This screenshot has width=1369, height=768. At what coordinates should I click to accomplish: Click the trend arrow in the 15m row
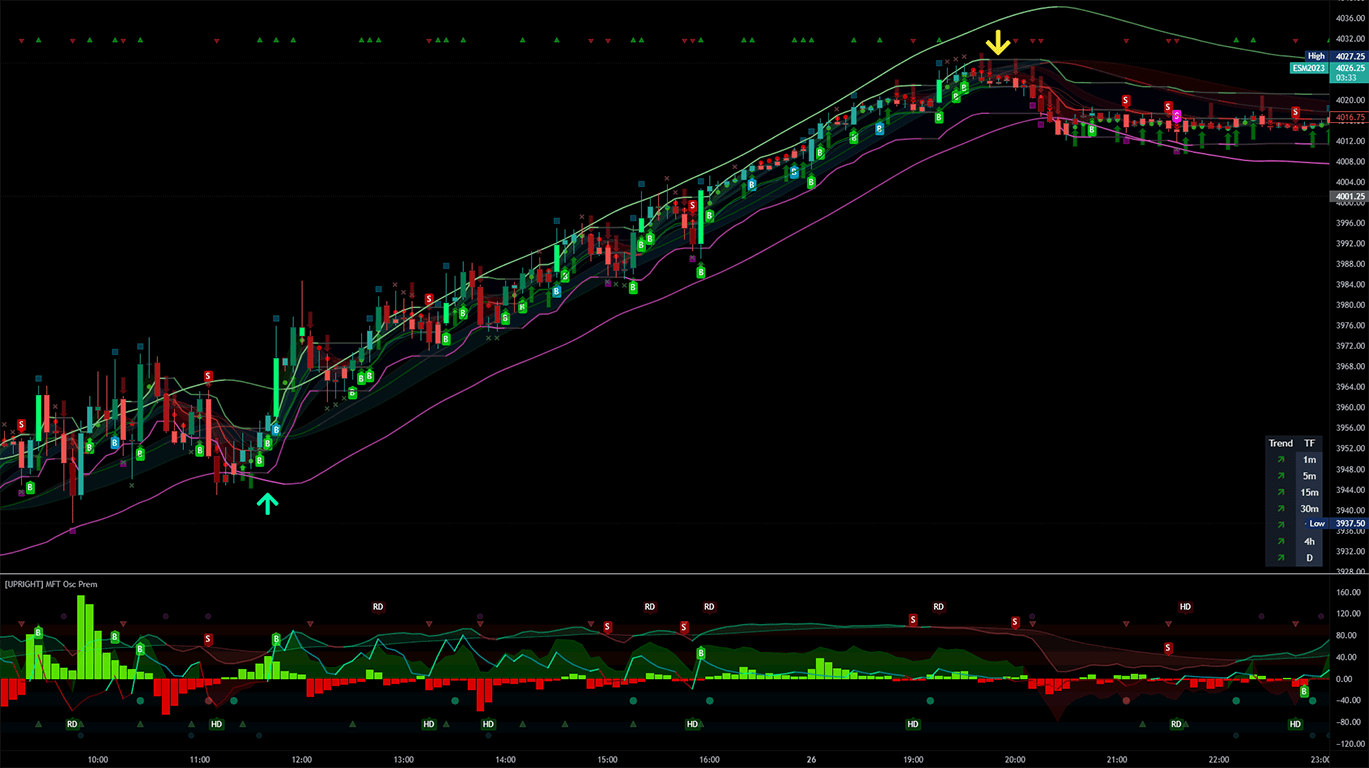1280,492
